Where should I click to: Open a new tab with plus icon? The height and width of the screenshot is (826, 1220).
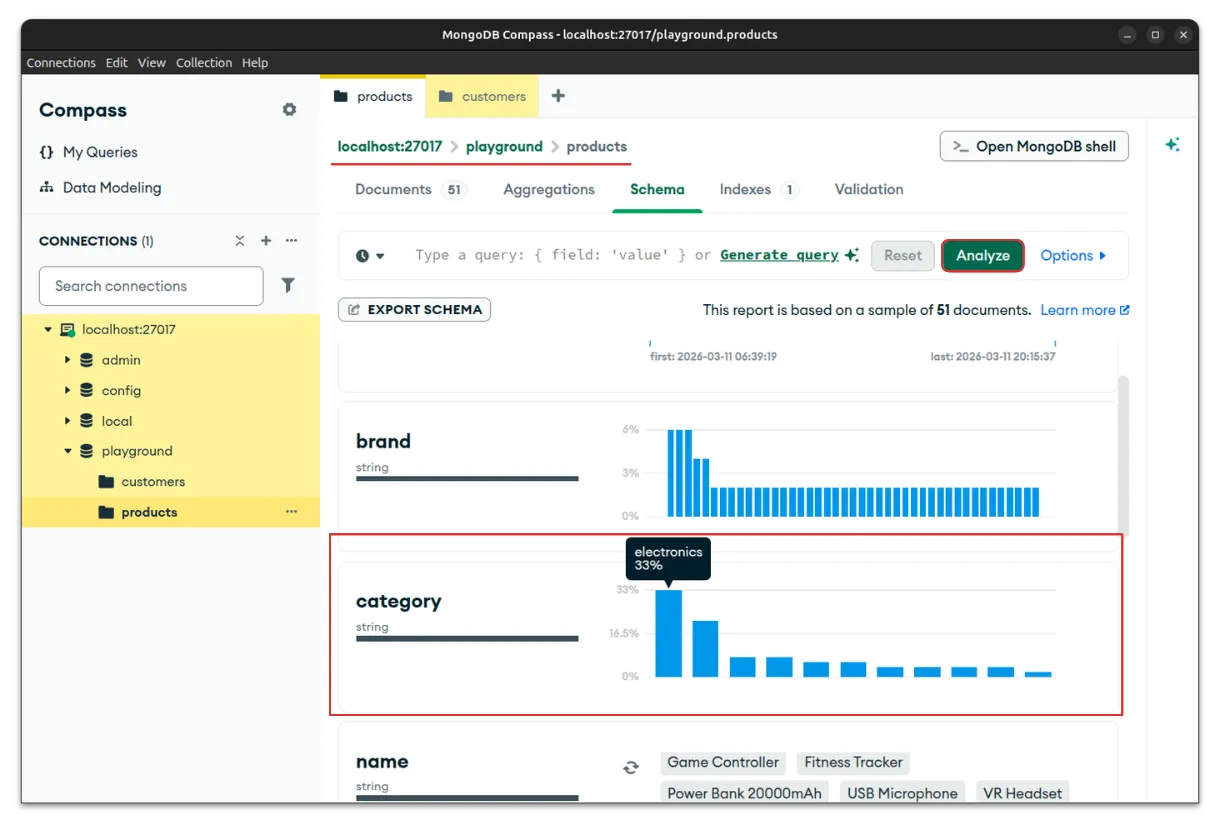(558, 96)
